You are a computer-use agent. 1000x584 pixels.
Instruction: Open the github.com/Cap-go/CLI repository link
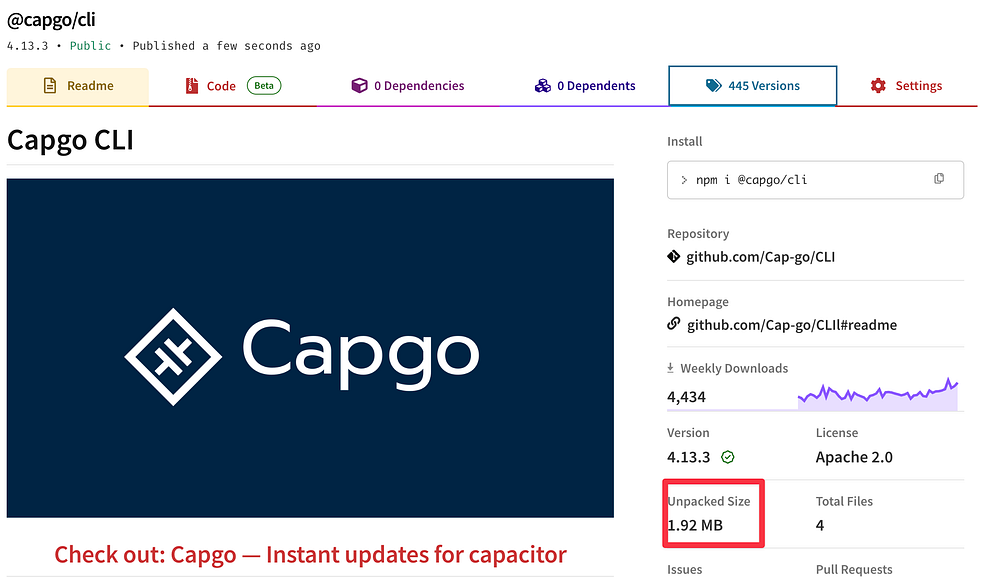[760, 257]
